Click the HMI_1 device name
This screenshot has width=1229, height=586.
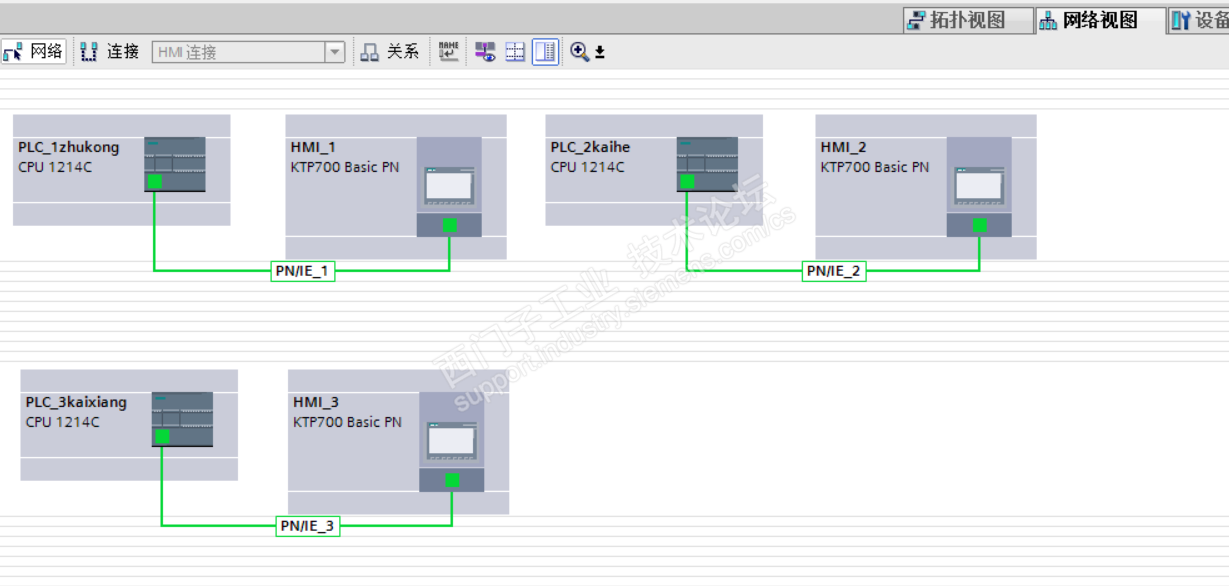313,147
